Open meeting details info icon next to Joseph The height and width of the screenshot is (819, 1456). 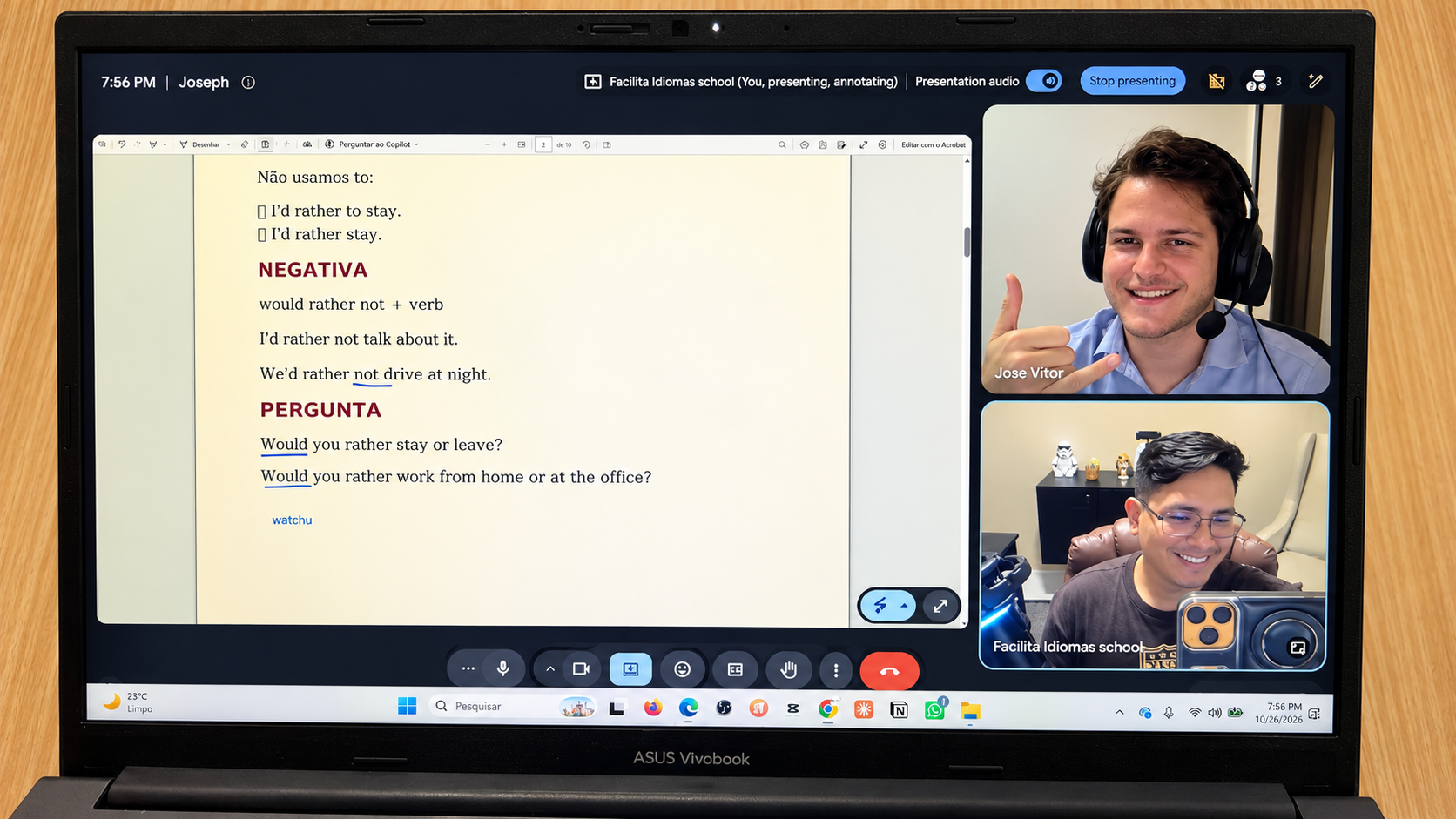[248, 83]
